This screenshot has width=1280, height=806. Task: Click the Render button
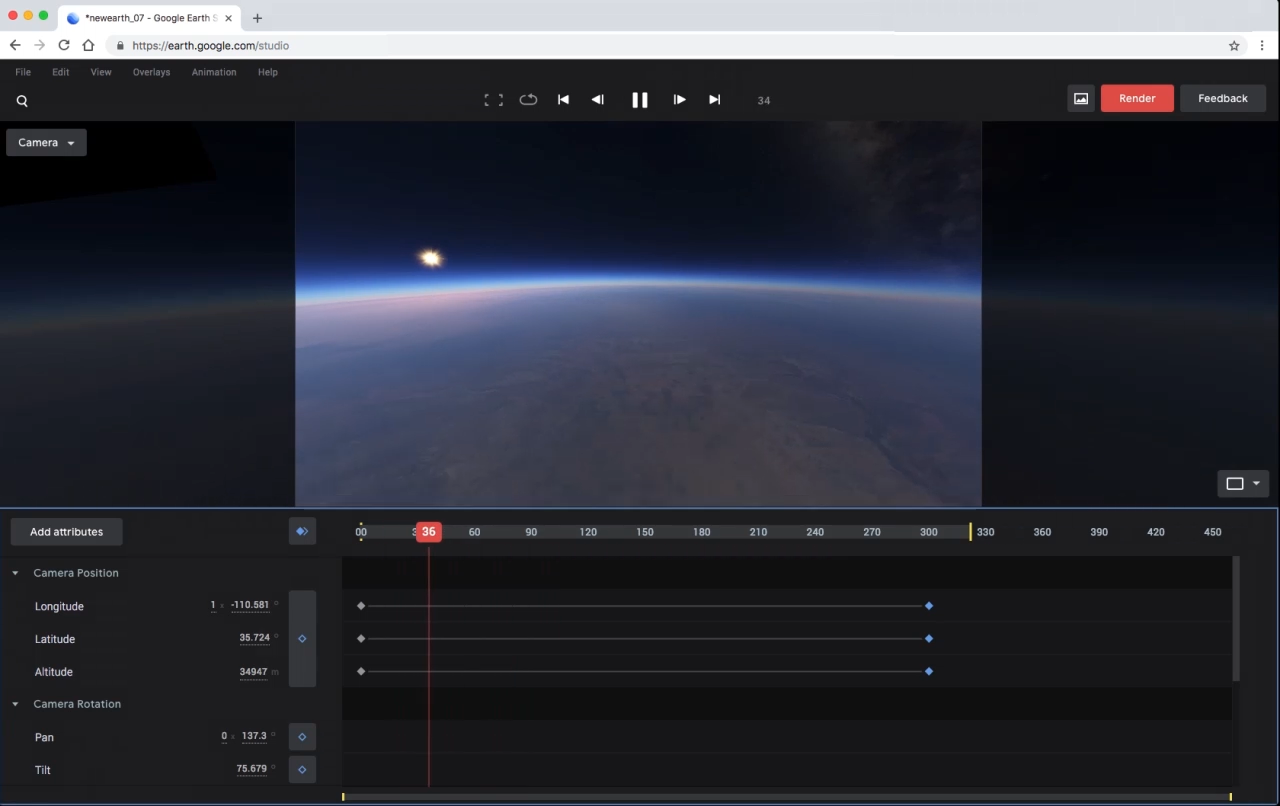click(1136, 98)
